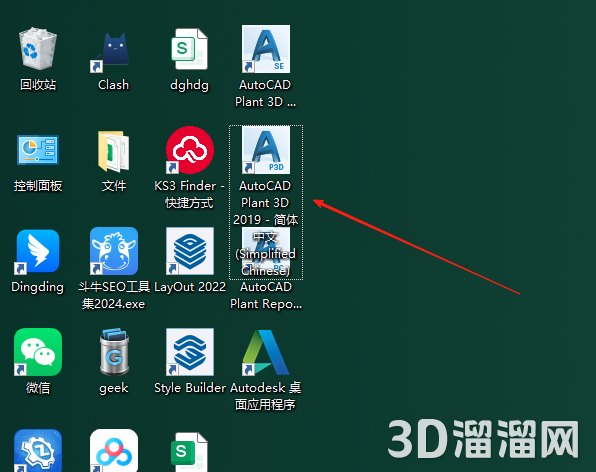This screenshot has width=596, height=472.
Task: Click the "Style Builder" label text
Action: click(x=190, y=388)
